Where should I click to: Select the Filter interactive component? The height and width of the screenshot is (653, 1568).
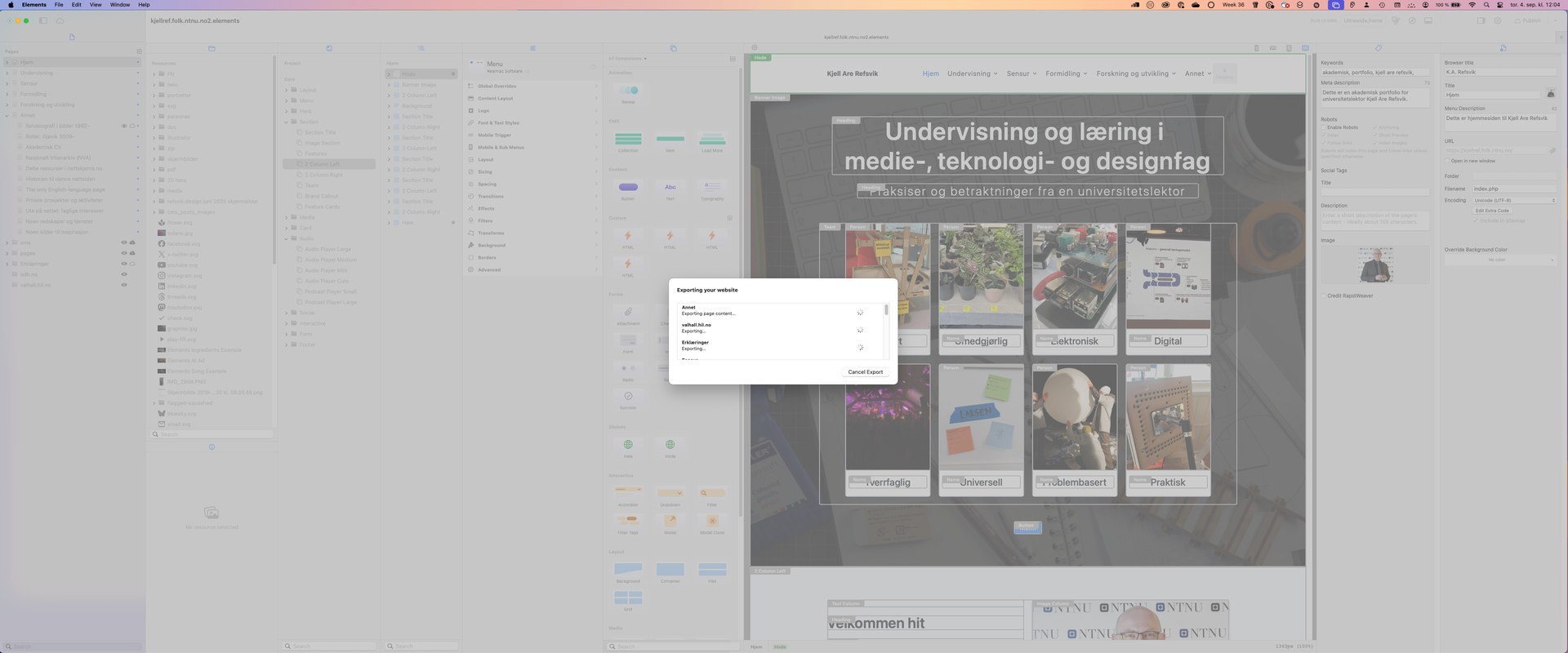pyautogui.click(x=712, y=495)
